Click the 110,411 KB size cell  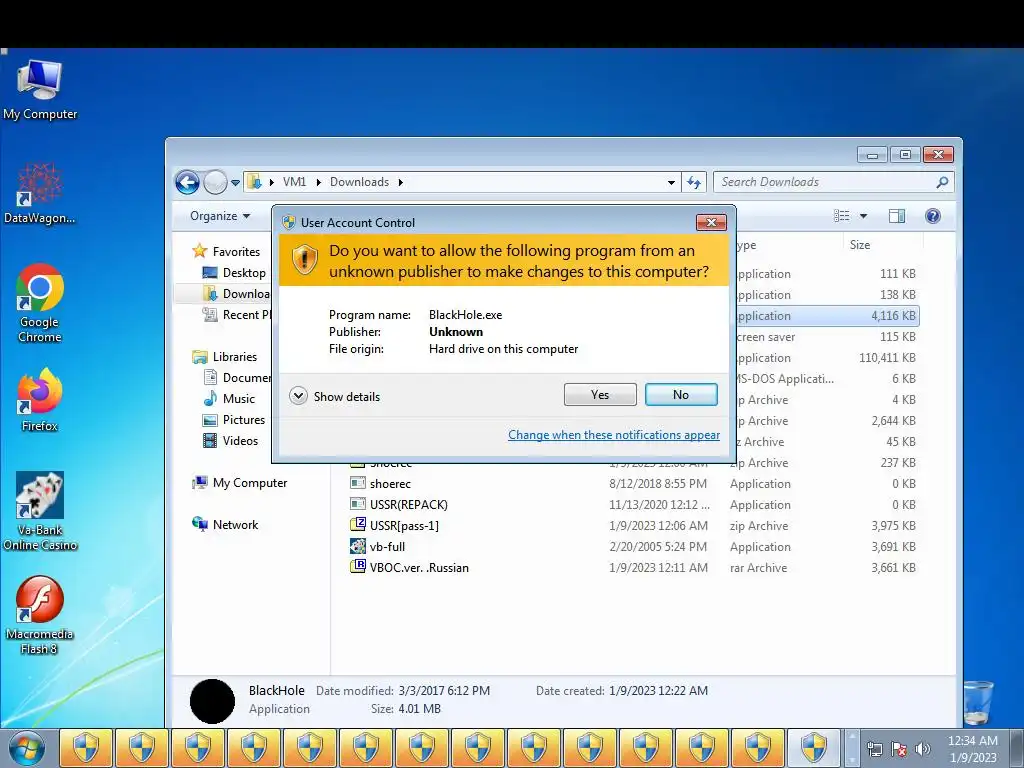tap(887, 358)
